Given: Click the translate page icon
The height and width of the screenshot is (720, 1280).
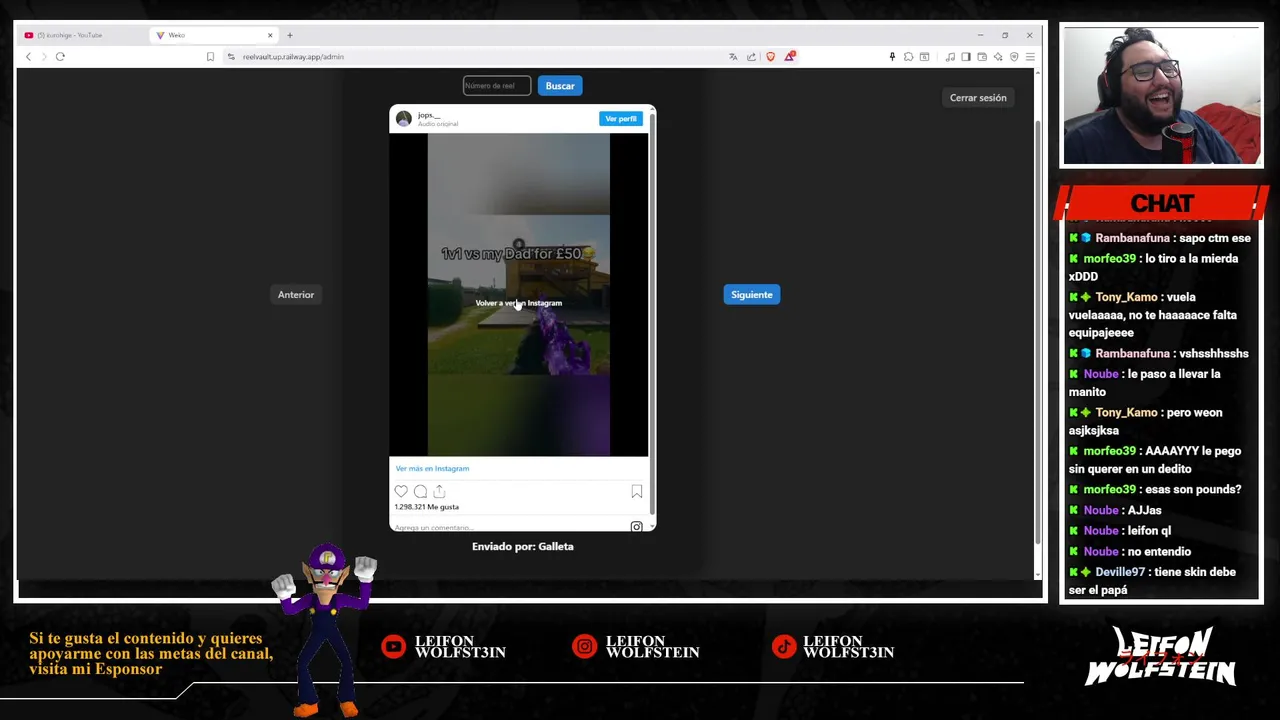Looking at the screenshot, I should [733, 57].
